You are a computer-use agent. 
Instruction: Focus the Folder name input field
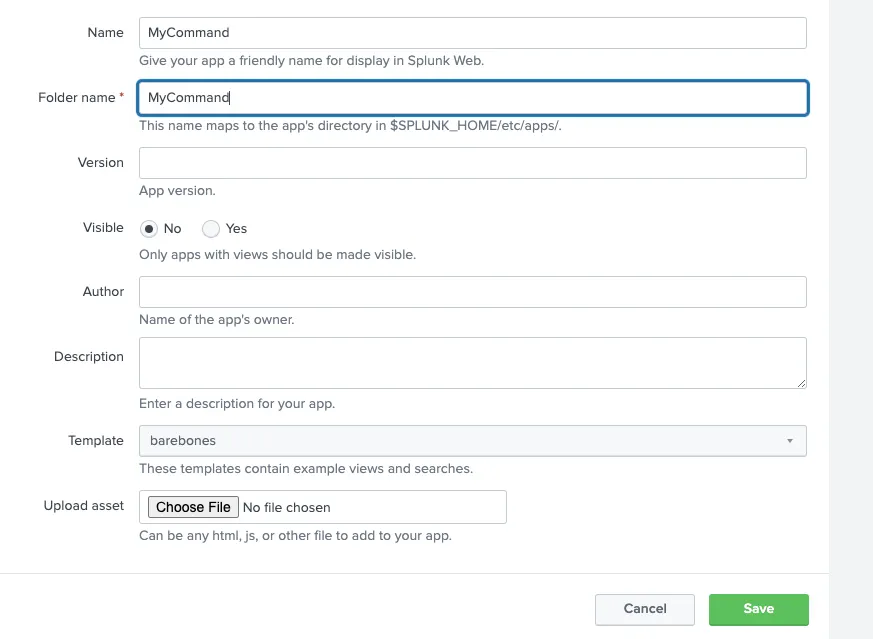pyautogui.click(x=472, y=97)
